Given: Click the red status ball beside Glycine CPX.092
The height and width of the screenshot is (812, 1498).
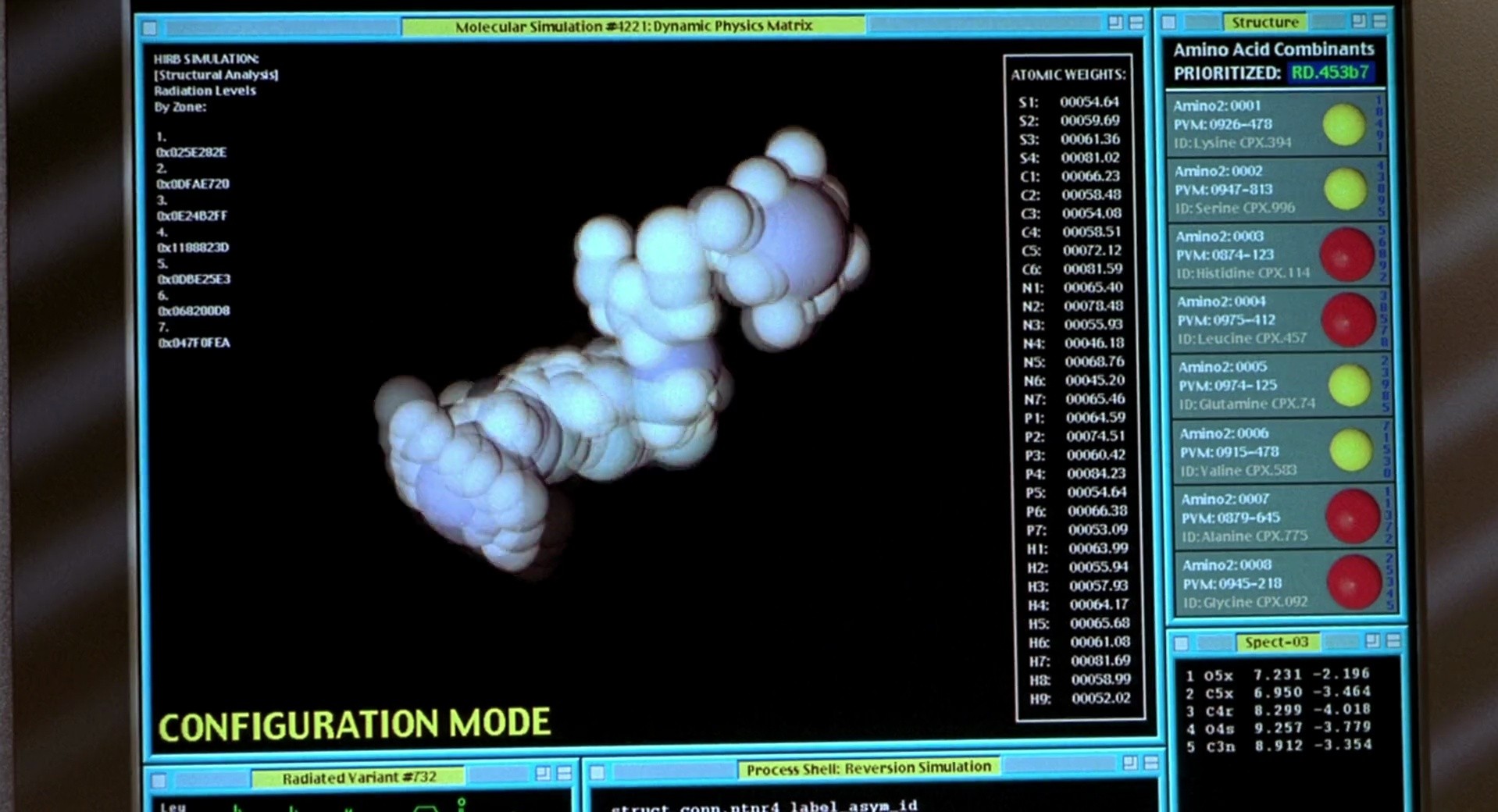Looking at the screenshot, I should (x=1354, y=582).
